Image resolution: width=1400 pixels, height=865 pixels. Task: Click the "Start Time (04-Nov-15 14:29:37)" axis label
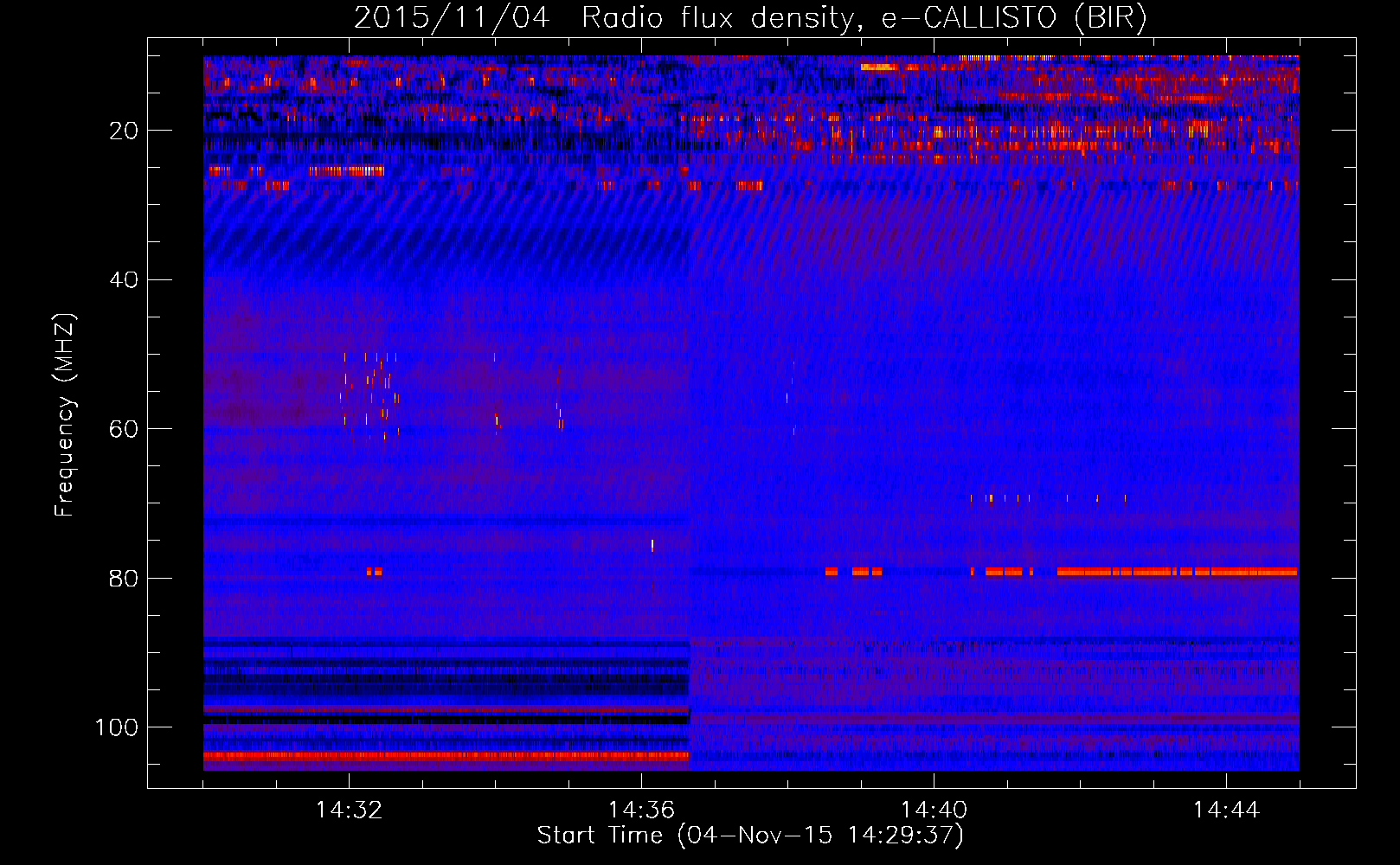coord(750,836)
